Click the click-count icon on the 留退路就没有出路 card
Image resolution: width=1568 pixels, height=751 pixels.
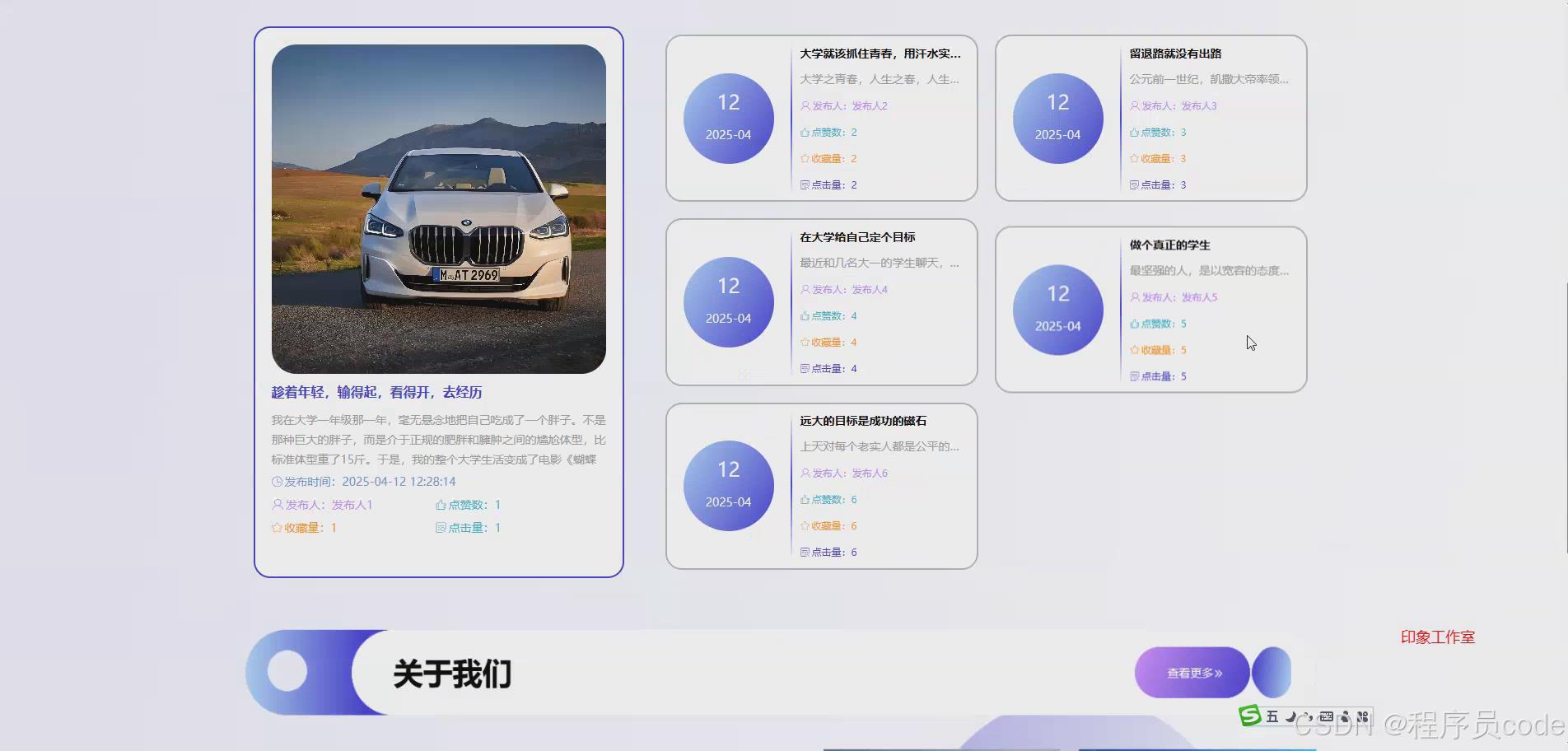1134,184
